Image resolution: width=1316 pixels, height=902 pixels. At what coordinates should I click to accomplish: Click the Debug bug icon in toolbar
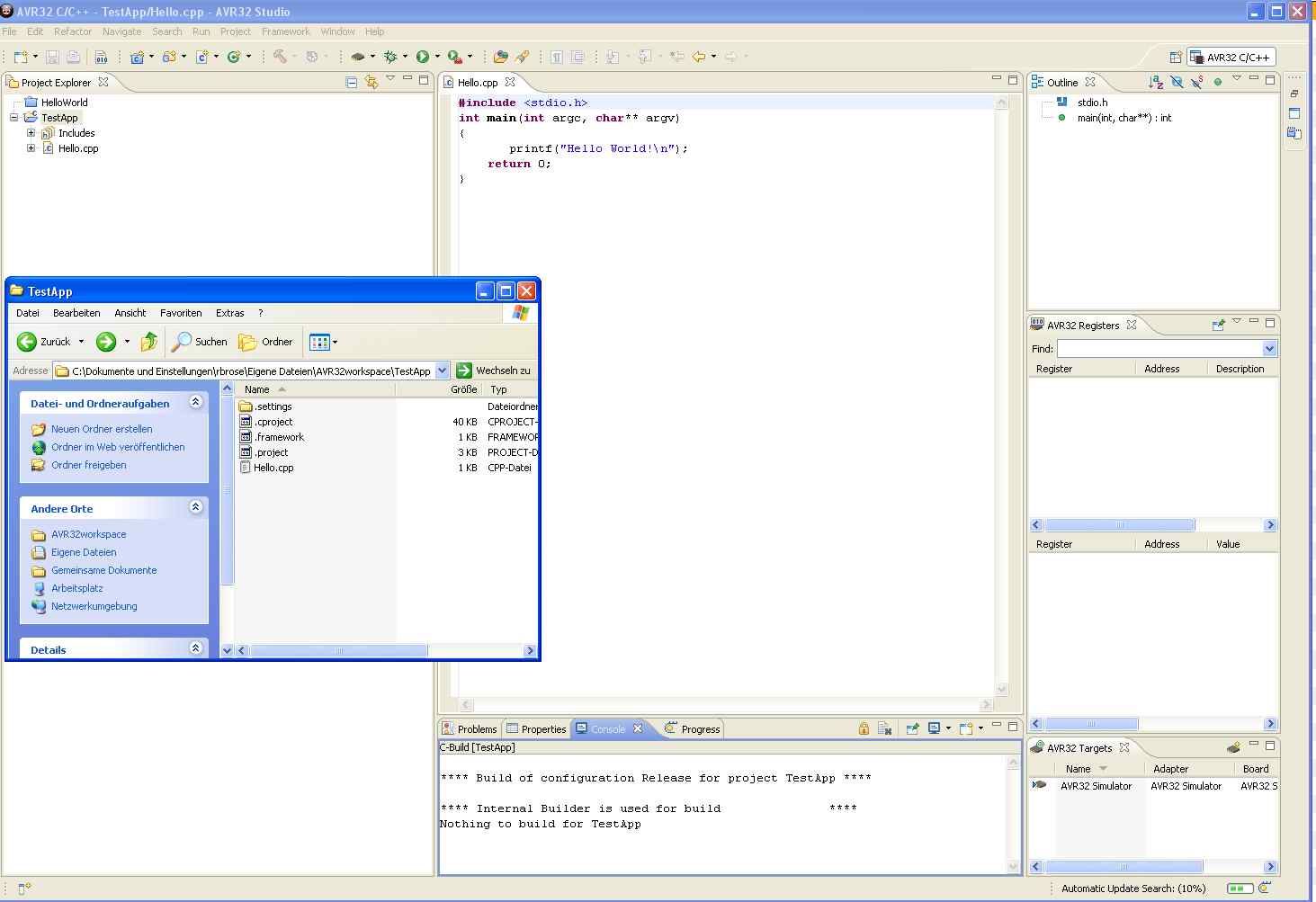[390, 57]
